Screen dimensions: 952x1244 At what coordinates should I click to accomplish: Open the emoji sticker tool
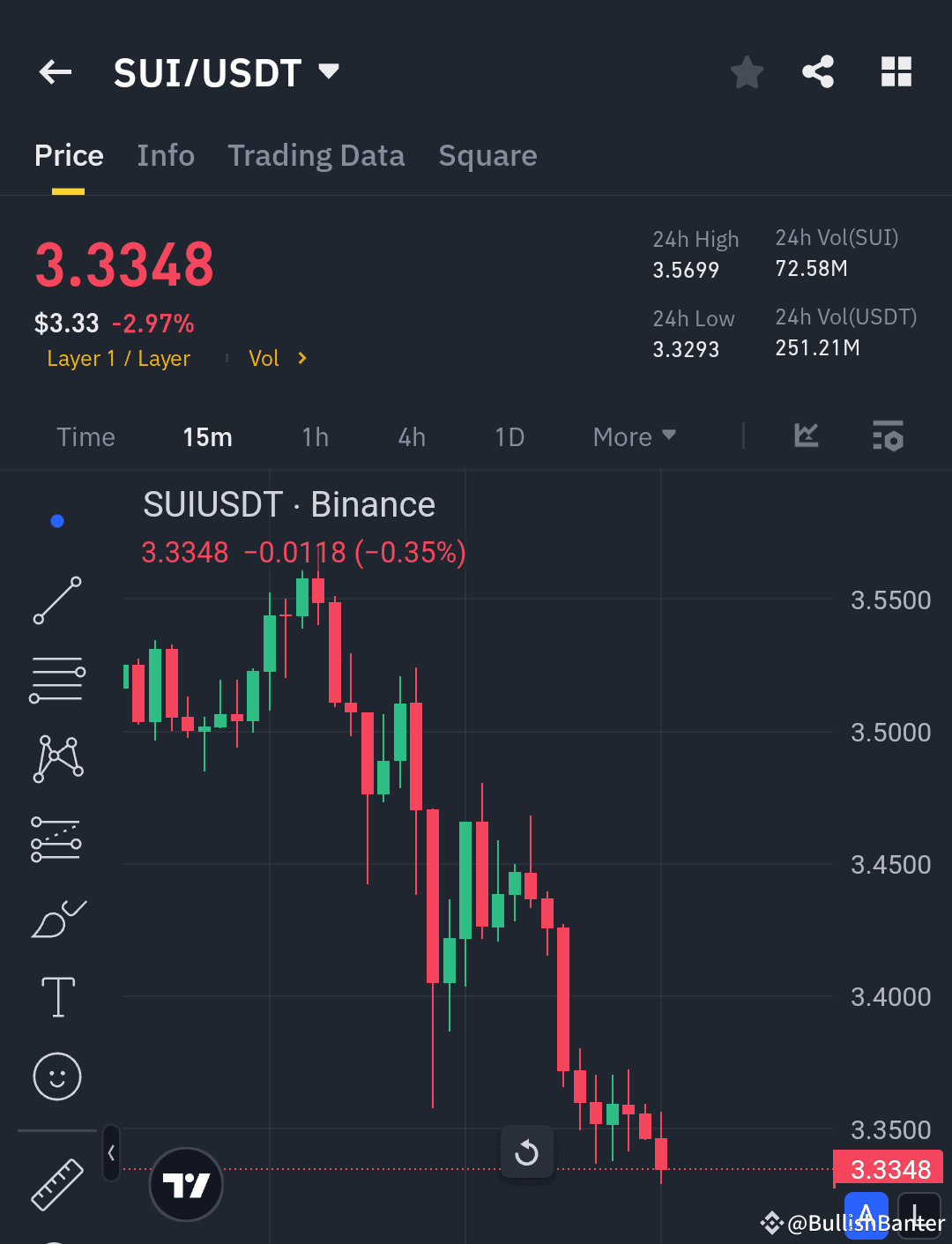pyautogui.click(x=56, y=1076)
